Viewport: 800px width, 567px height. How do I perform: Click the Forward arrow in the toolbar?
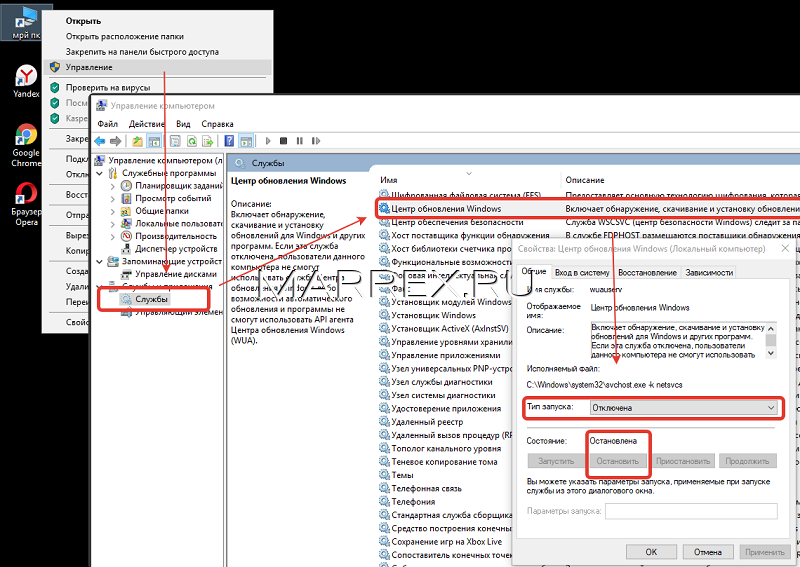tap(116, 141)
